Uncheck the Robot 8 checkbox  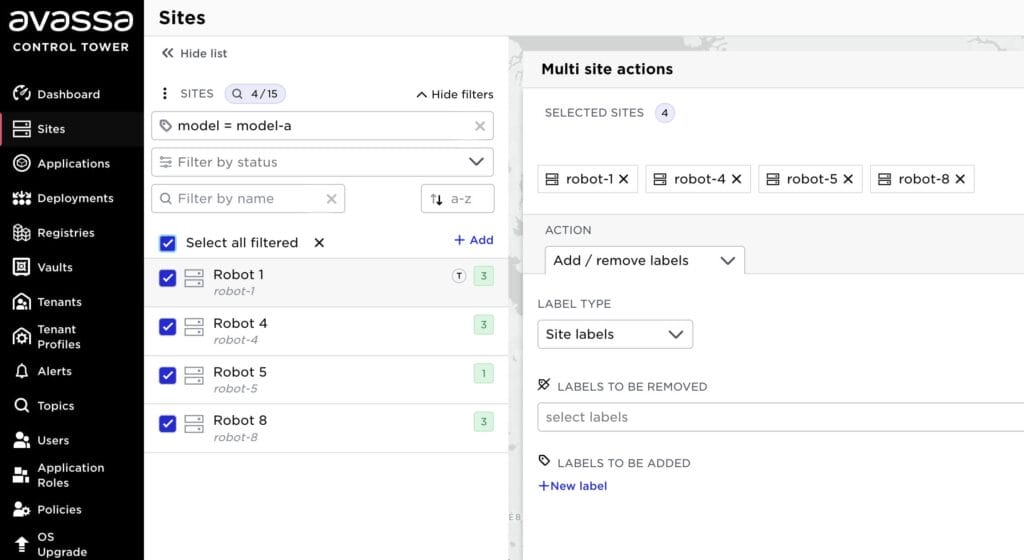(x=168, y=424)
